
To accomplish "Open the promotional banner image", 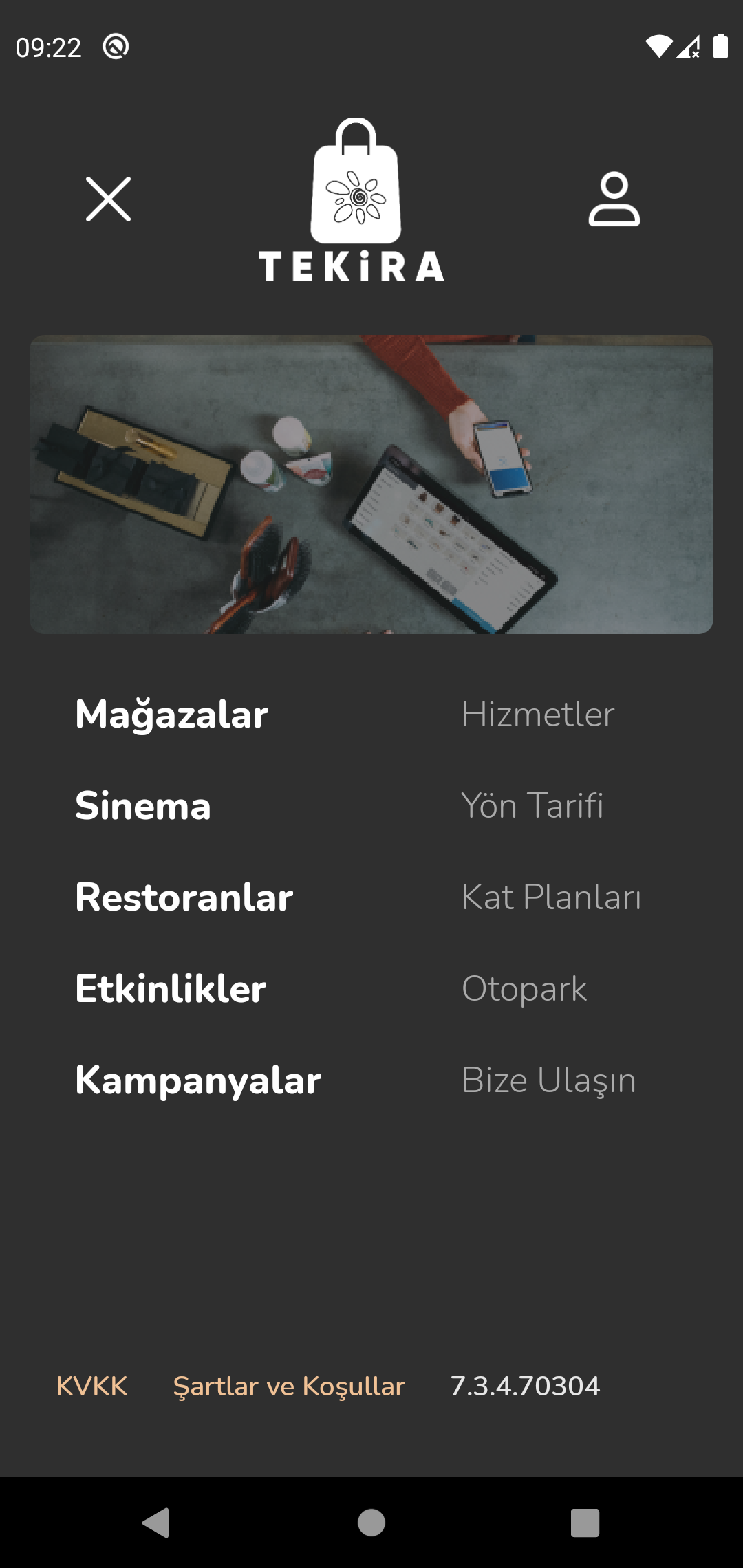I will pyautogui.click(x=371, y=484).
